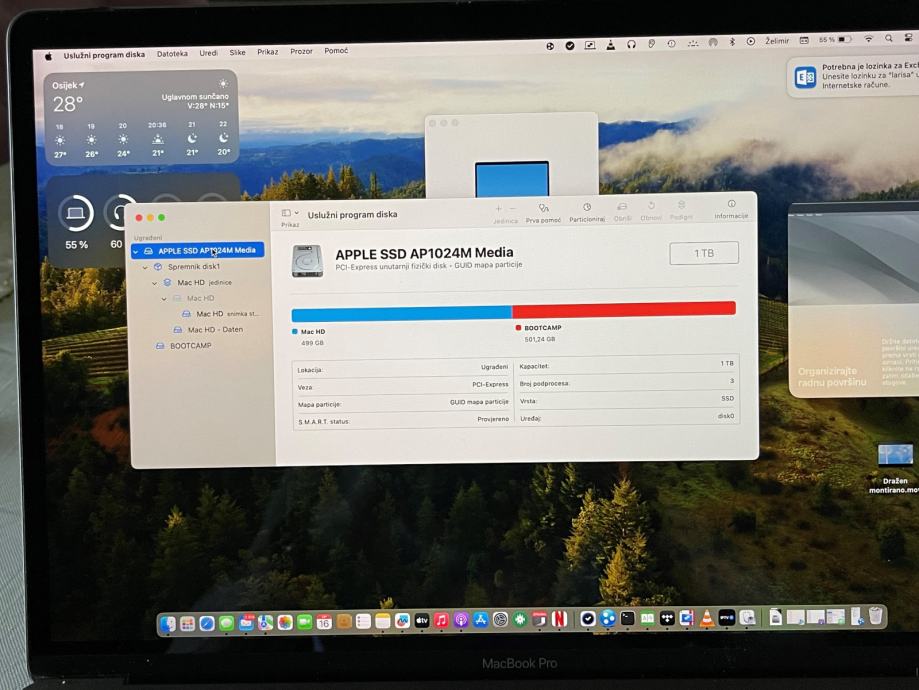Open the Trash in the dock
The height and width of the screenshot is (690, 919).
point(875,616)
